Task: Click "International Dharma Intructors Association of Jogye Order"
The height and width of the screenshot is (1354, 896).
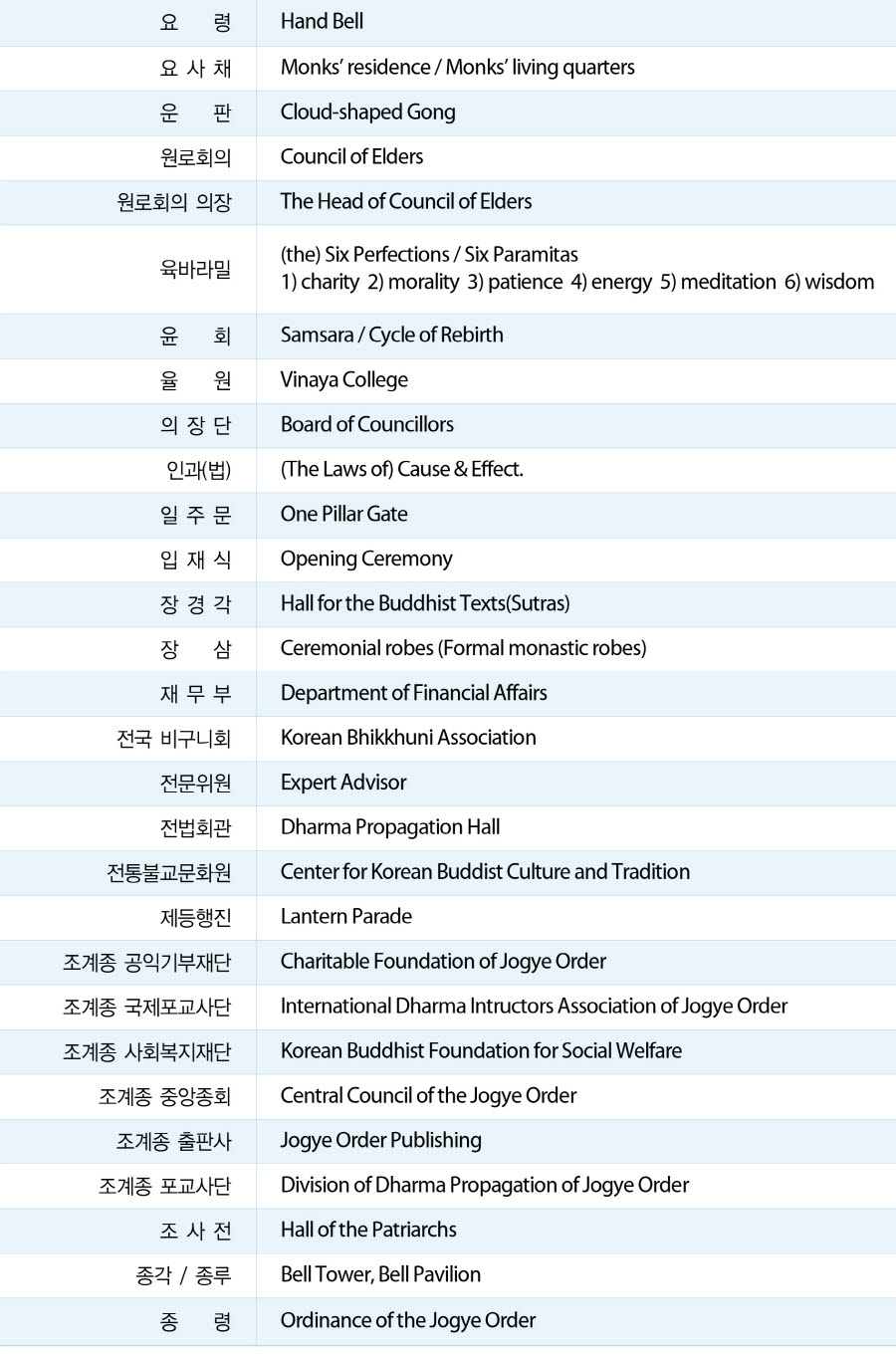Action: (534, 1008)
